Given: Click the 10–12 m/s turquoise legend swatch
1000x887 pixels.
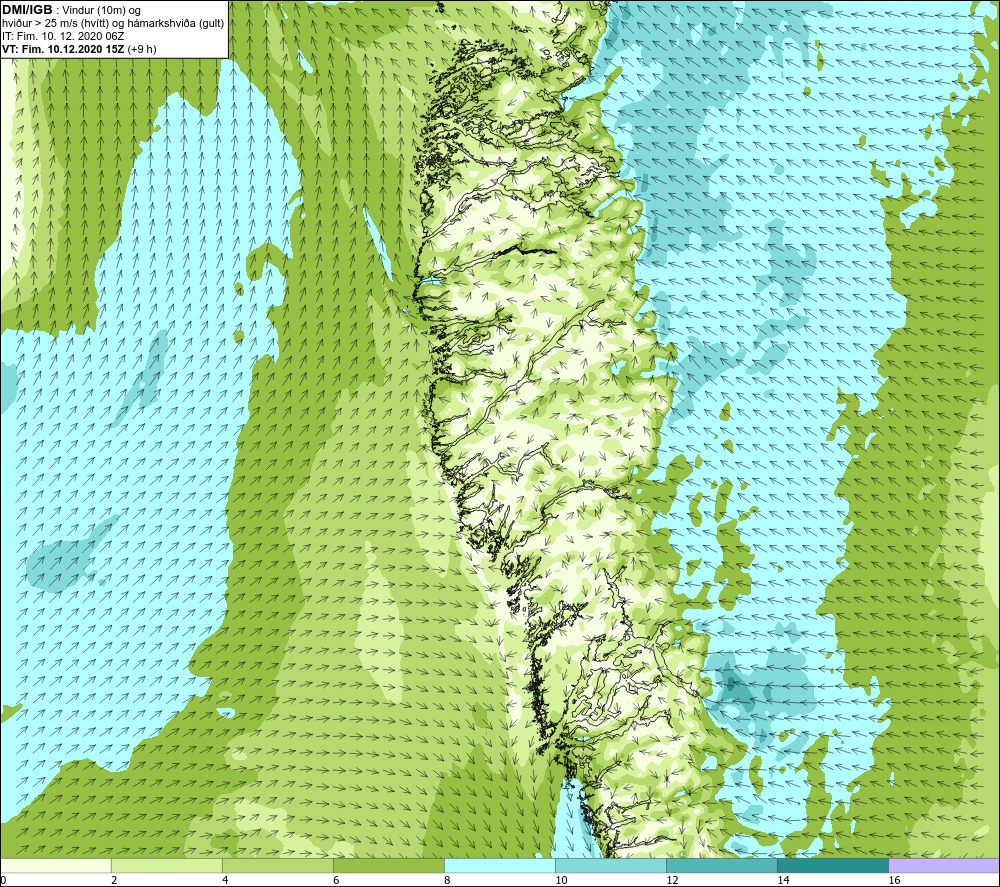Looking at the screenshot, I should click(611, 865).
